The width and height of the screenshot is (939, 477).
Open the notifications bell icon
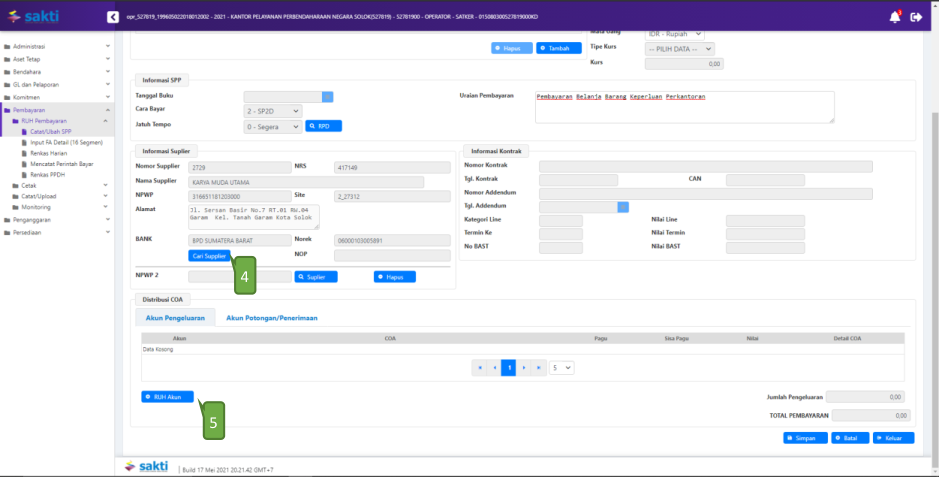click(894, 17)
